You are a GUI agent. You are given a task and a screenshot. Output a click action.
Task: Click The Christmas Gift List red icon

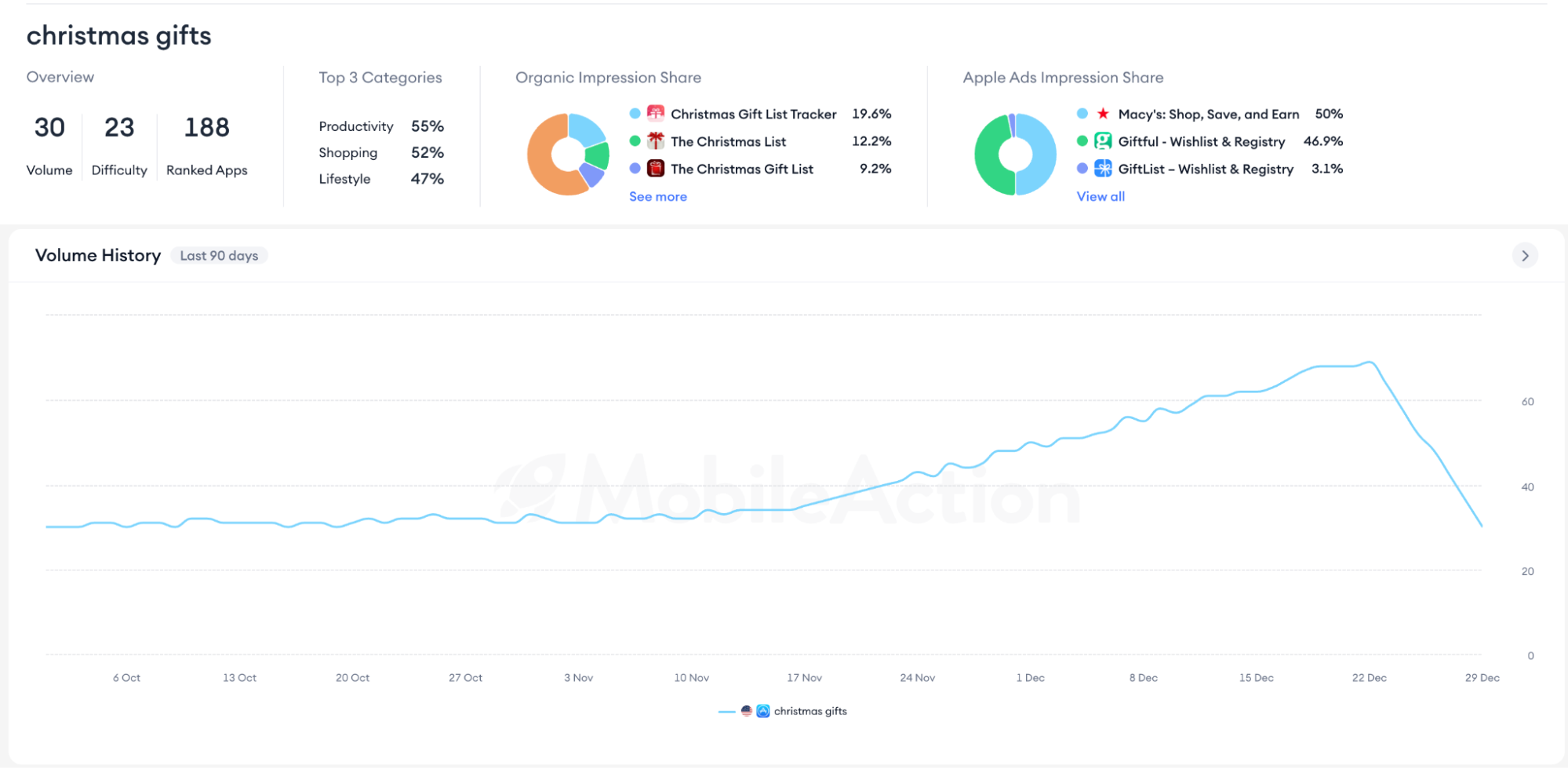click(x=656, y=169)
